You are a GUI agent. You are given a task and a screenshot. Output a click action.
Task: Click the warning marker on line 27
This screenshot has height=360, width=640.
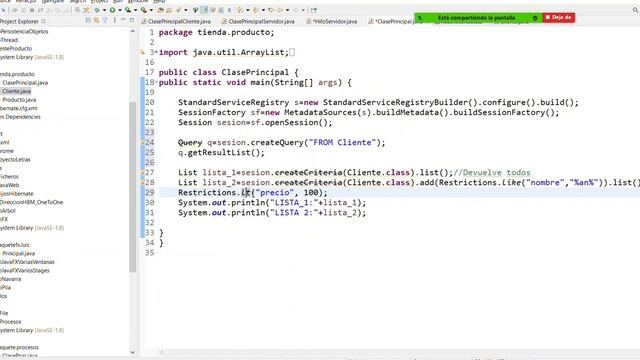pos(142,173)
